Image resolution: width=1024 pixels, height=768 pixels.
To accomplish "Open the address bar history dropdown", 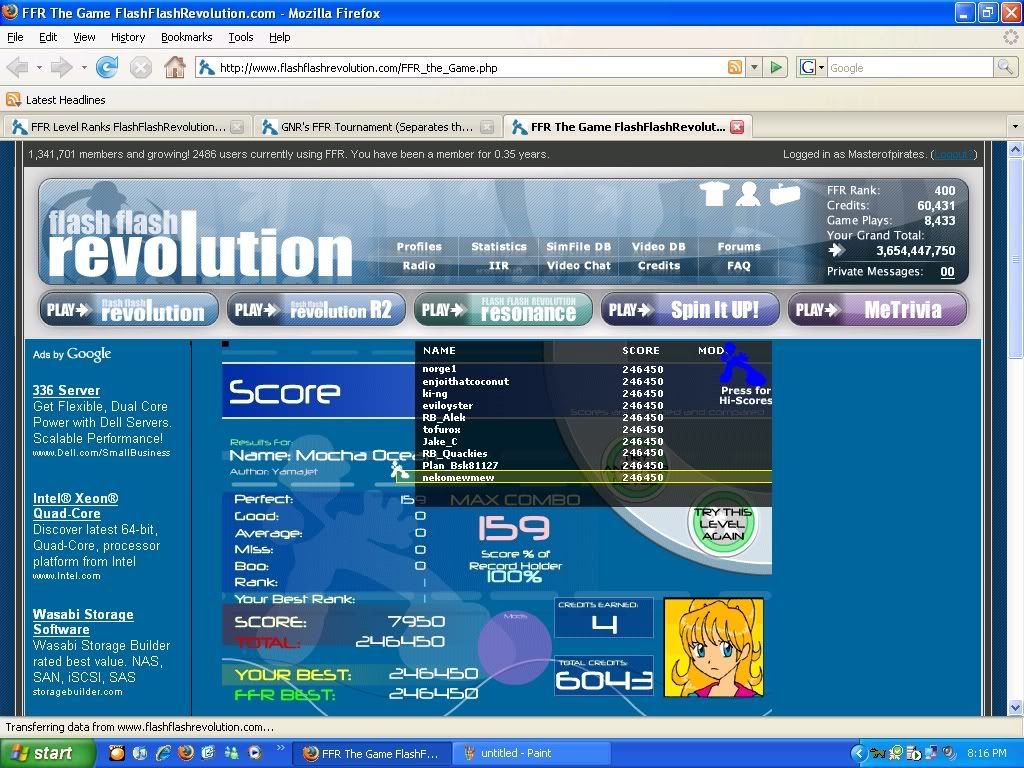I will pos(755,68).
